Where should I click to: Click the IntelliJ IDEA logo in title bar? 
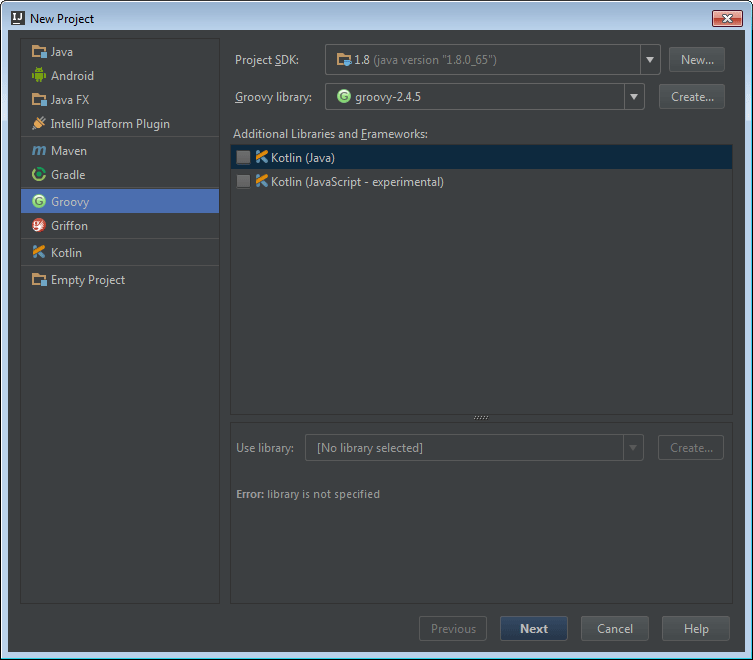pos(18,18)
